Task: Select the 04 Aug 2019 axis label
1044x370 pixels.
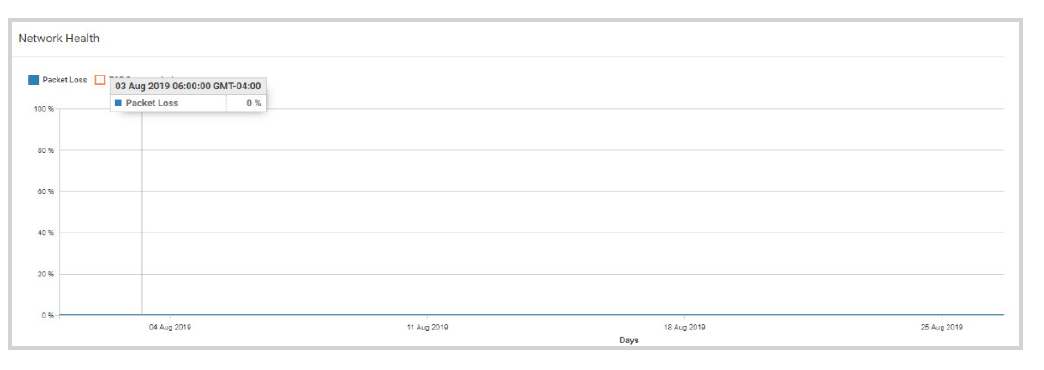Action: pos(170,327)
